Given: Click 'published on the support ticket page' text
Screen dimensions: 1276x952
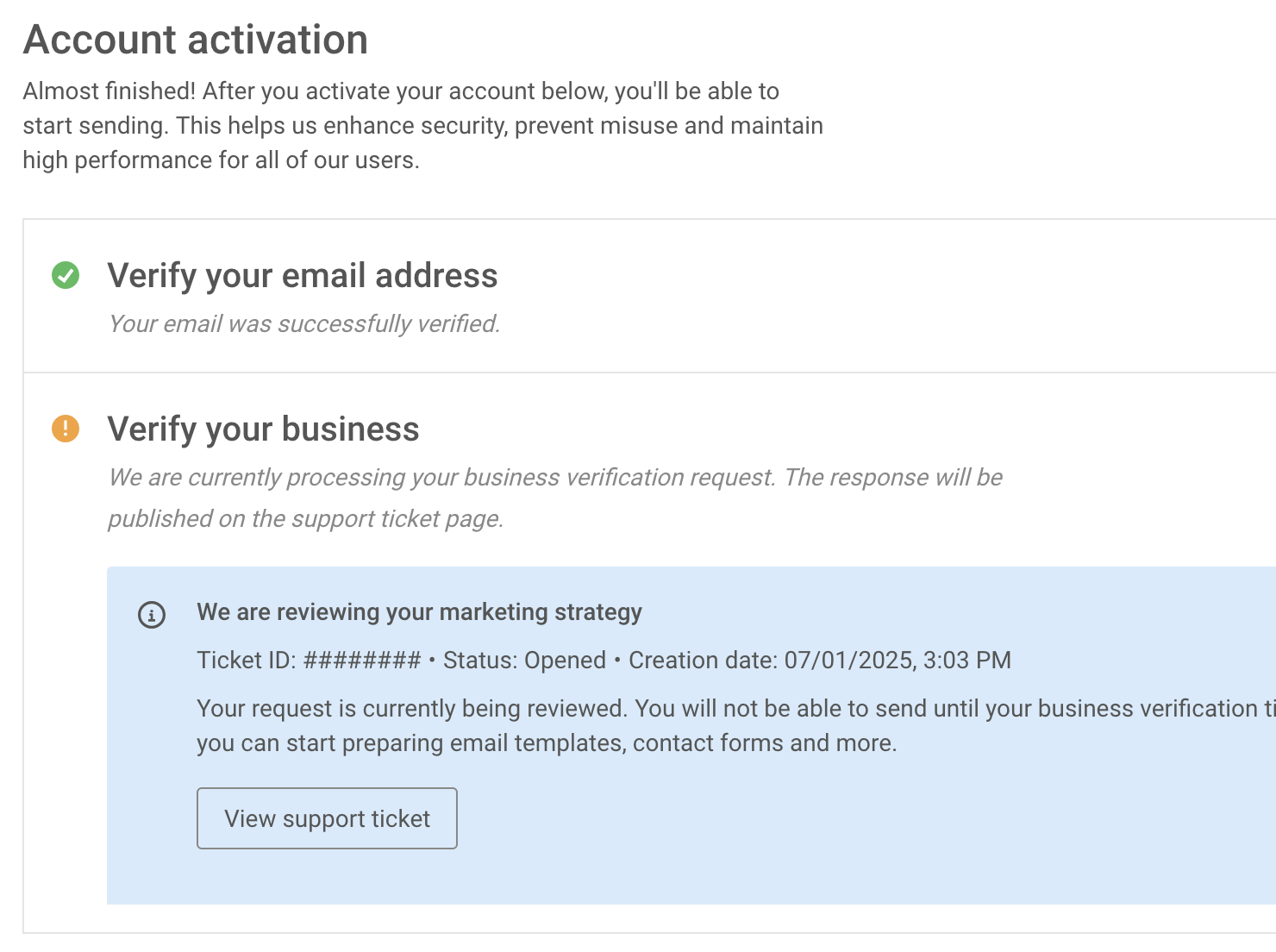Looking at the screenshot, I should pyautogui.click(x=306, y=519).
